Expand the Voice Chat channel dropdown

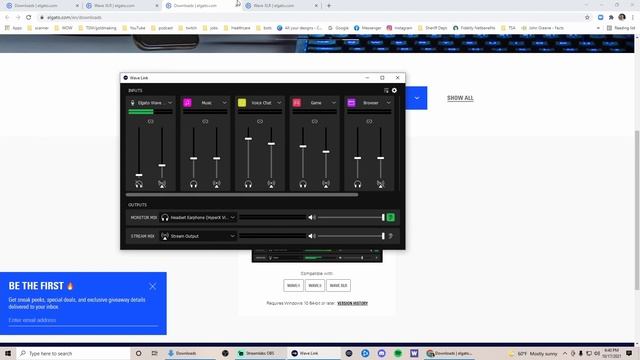[279, 103]
